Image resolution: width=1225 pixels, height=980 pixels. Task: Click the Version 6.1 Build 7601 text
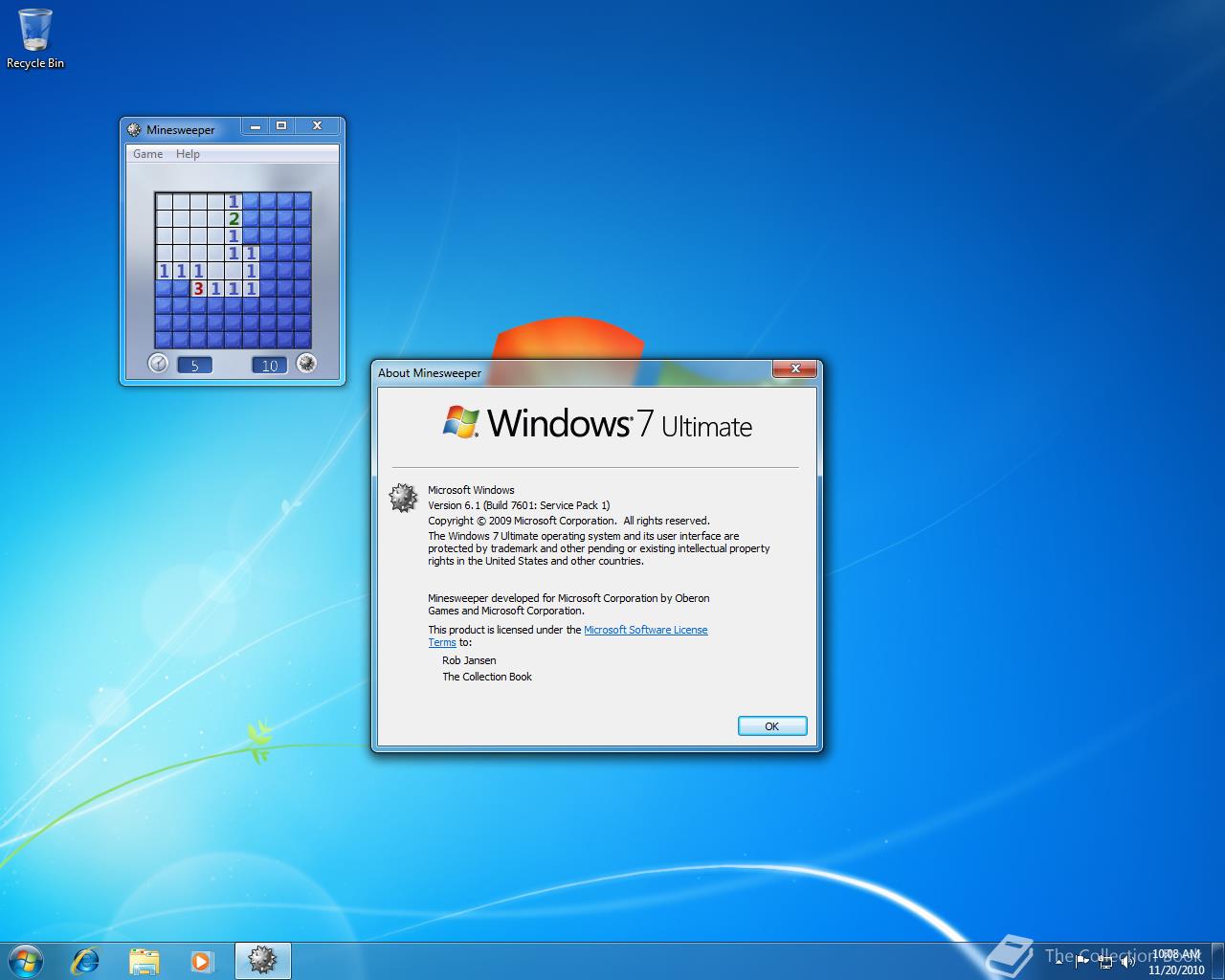pyautogui.click(x=519, y=505)
